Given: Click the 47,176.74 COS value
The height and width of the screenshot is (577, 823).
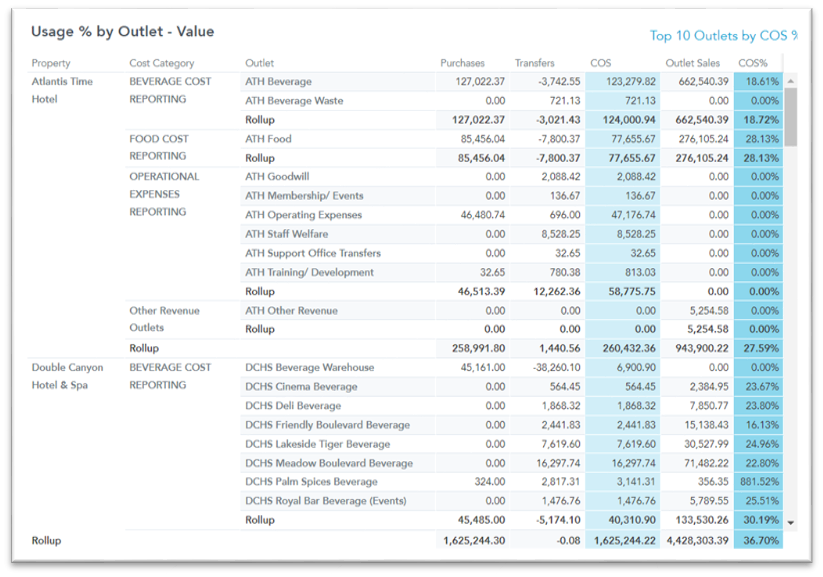Looking at the screenshot, I should (633, 215).
